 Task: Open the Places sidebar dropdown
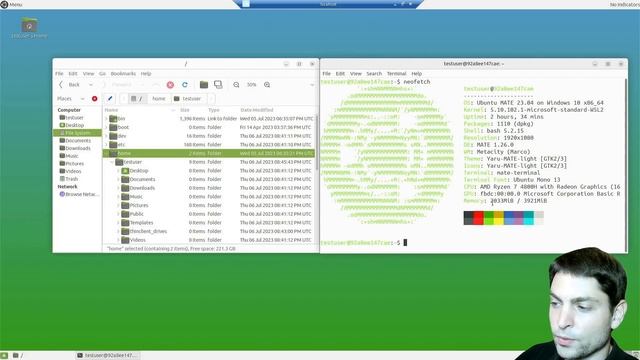[x=82, y=98]
